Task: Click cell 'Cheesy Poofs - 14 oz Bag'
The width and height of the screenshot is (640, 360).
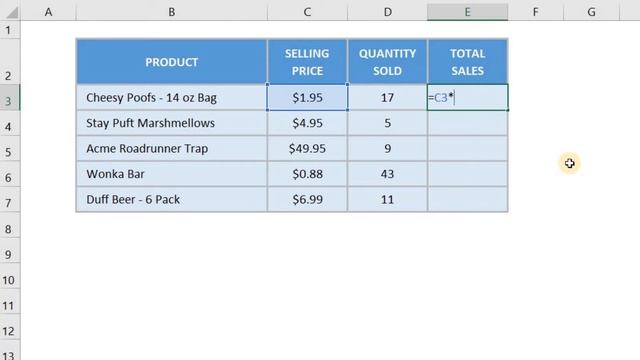Action: [x=171, y=98]
